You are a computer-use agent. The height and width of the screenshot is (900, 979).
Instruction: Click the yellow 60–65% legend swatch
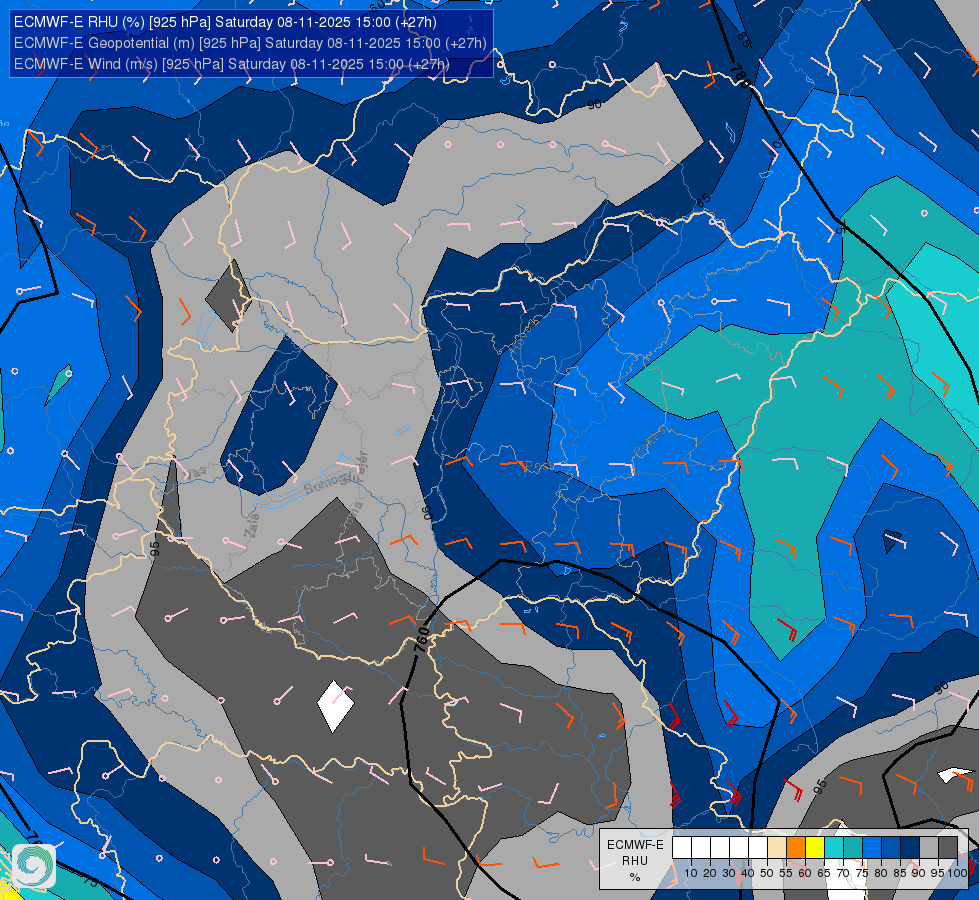pos(815,847)
